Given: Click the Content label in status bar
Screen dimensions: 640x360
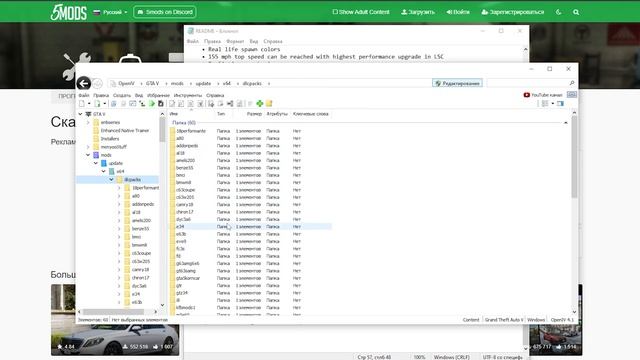Looking at the screenshot, I should [x=471, y=320].
